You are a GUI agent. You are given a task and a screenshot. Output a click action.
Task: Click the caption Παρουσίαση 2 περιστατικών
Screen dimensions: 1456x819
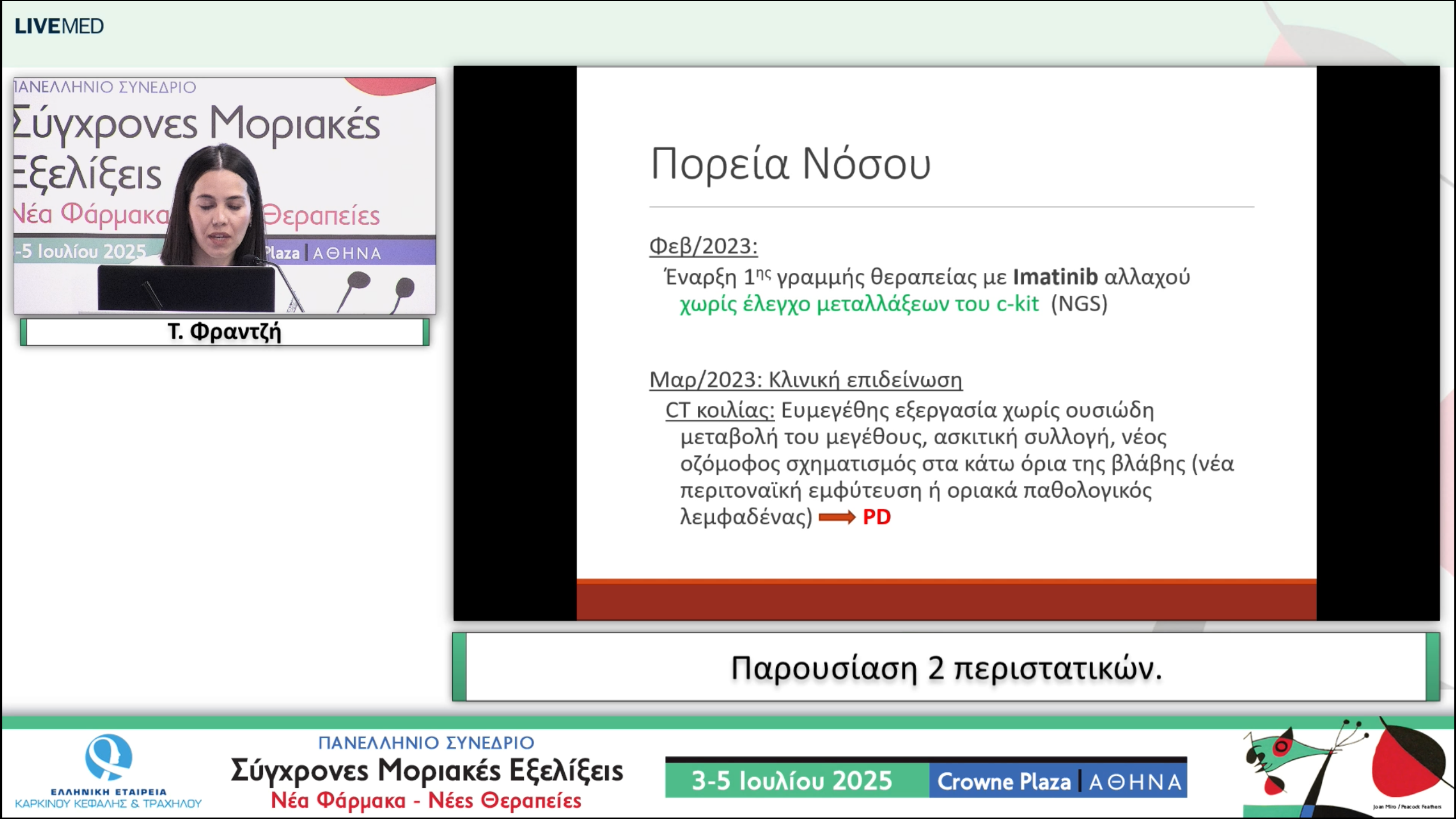pyautogui.click(x=944, y=671)
